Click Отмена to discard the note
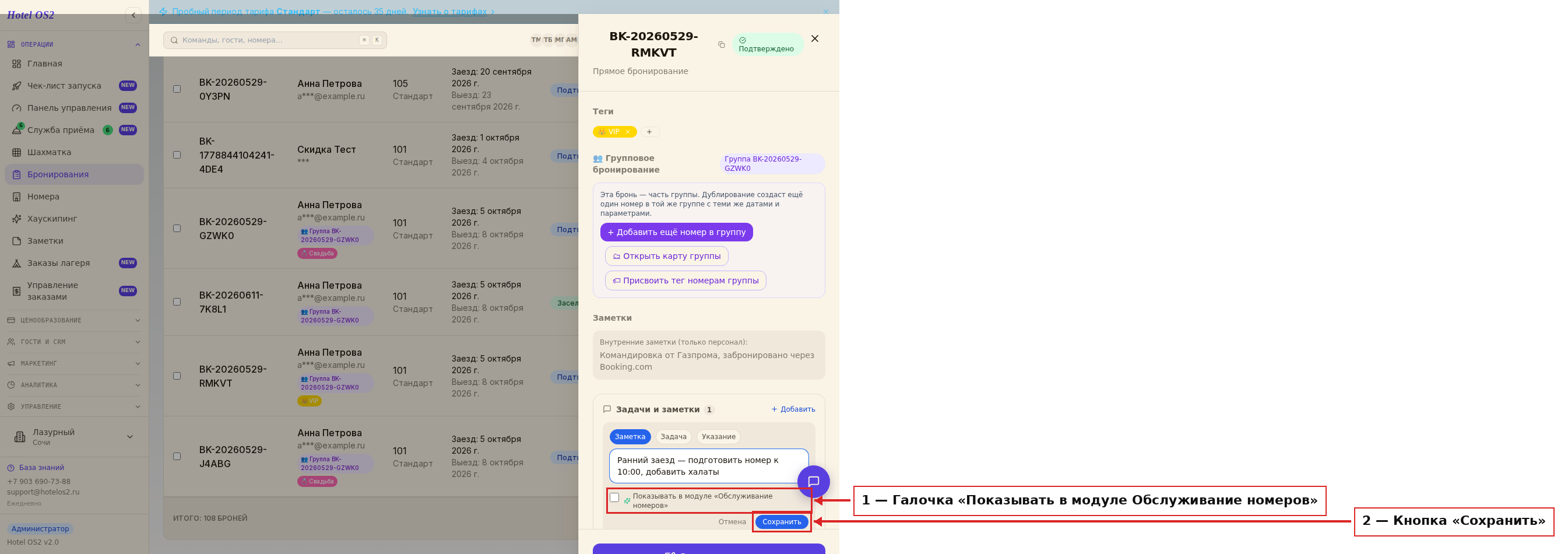The height and width of the screenshot is (554, 1568). pos(732,523)
